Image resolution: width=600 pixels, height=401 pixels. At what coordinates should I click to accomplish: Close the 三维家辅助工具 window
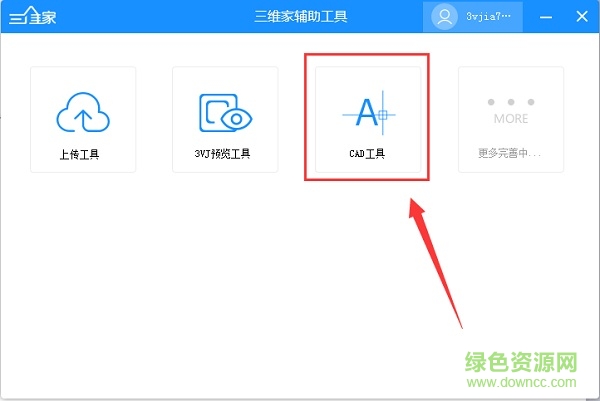pos(582,16)
